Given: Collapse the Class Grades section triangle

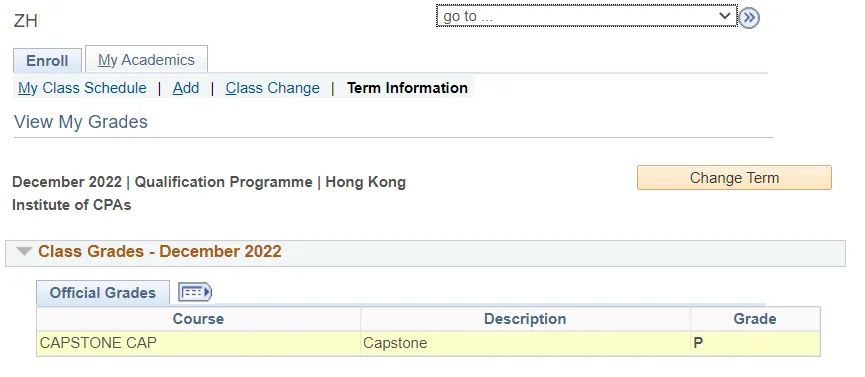Looking at the screenshot, I should pyautogui.click(x=24, y=252).
